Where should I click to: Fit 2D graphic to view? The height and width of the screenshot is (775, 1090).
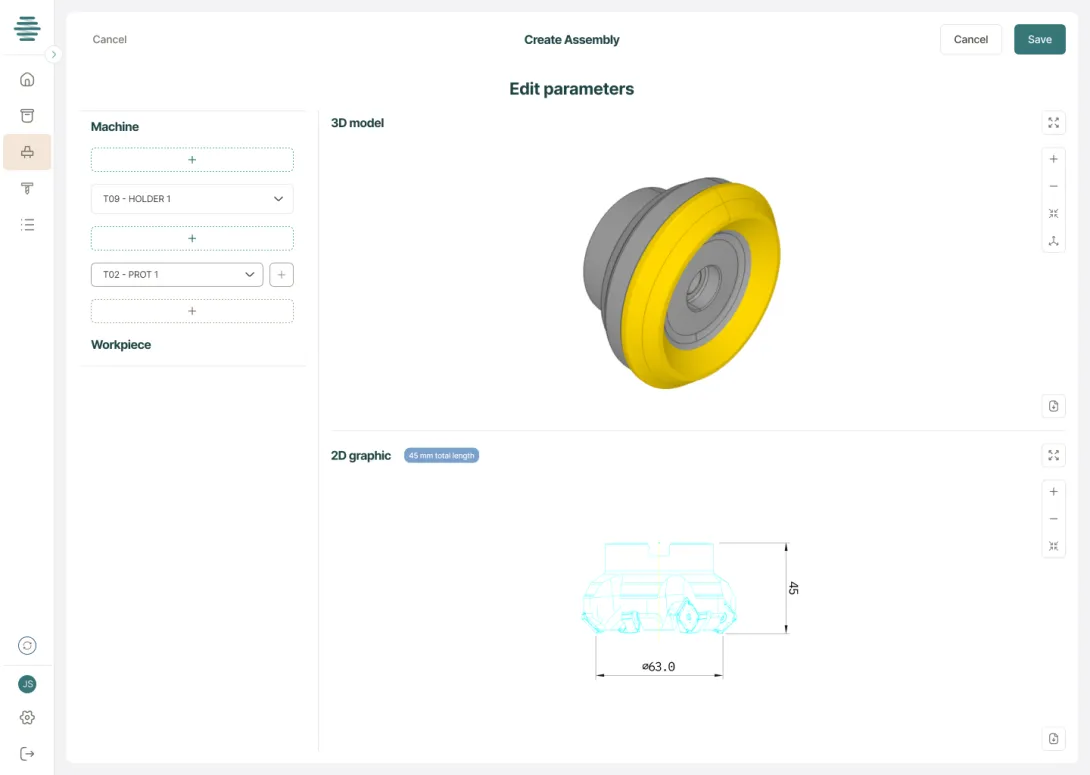point(1053,546)
